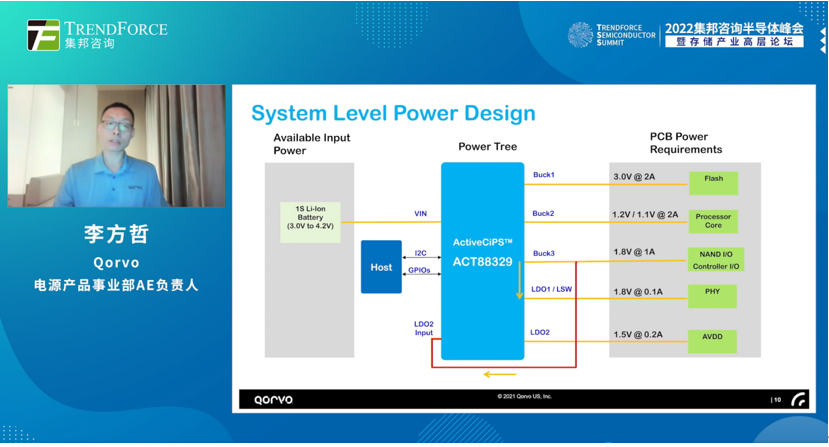The height and width of the screenshot is (447, 829).
Task: Click the 'VIN' label
Action: point(420,214)
